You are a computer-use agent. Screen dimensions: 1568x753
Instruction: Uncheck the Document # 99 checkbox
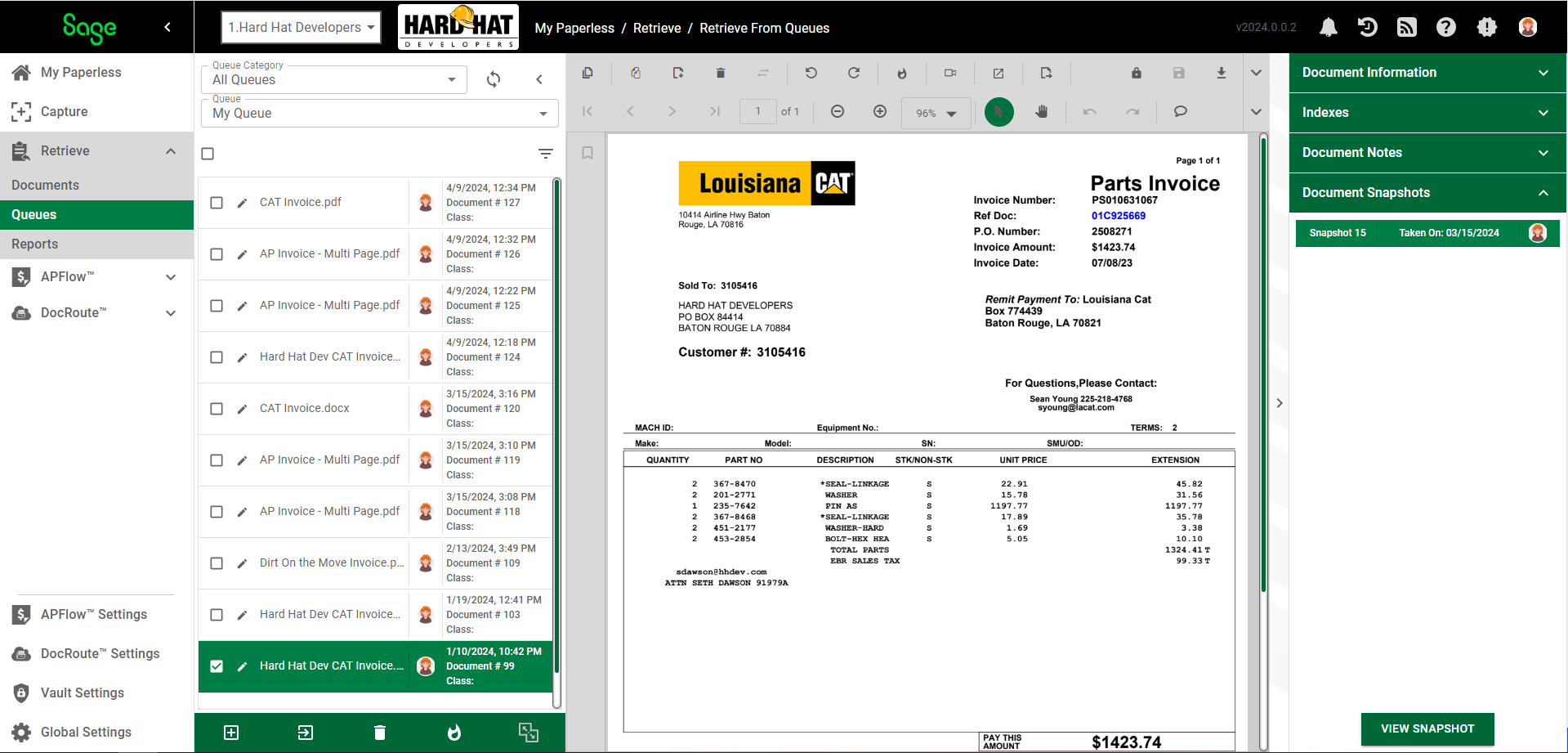click(x=217, y=666)
